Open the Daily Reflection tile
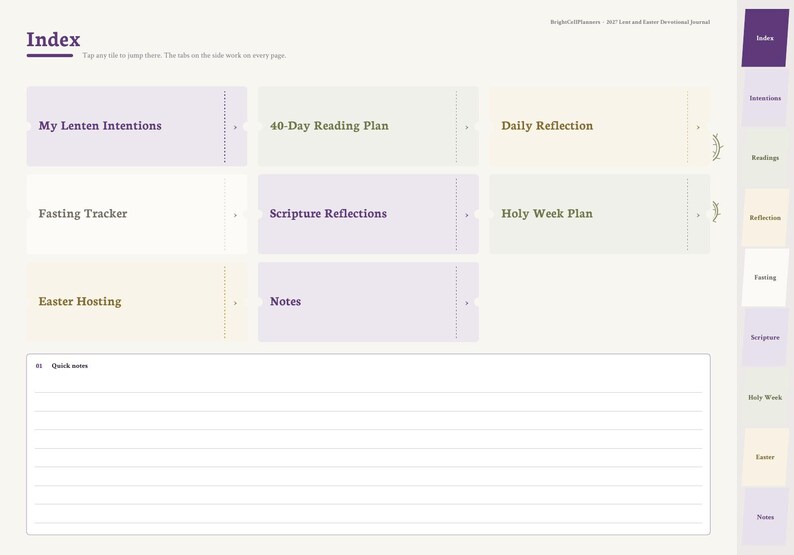794x555 pixels. pos(600,126)
